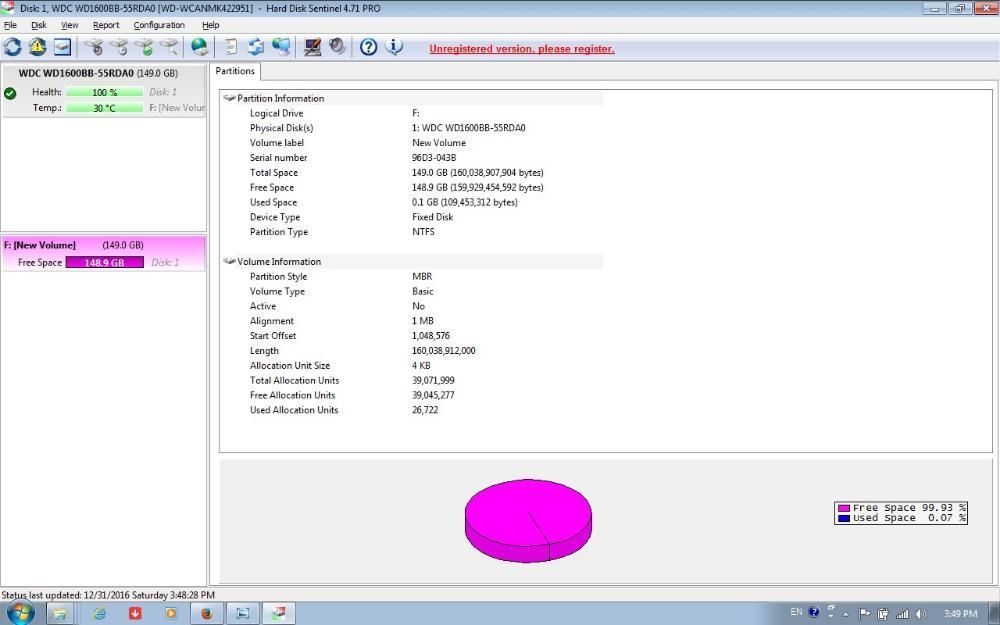The height and width of the screenshot is (625, 1000).
Task: Select the F: [New Volume] partition entry
Action: (103, 254)
